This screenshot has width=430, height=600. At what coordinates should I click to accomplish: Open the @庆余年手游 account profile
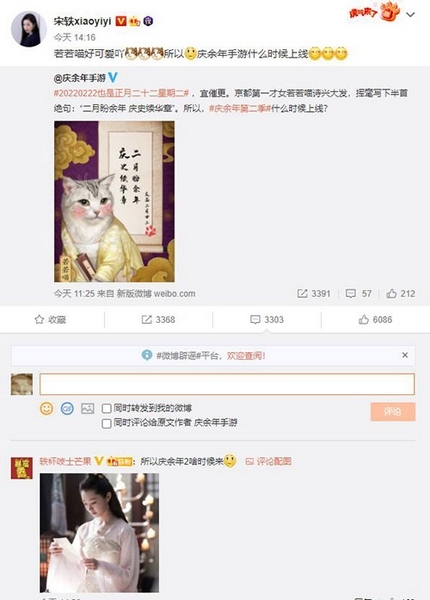(80, 78)
